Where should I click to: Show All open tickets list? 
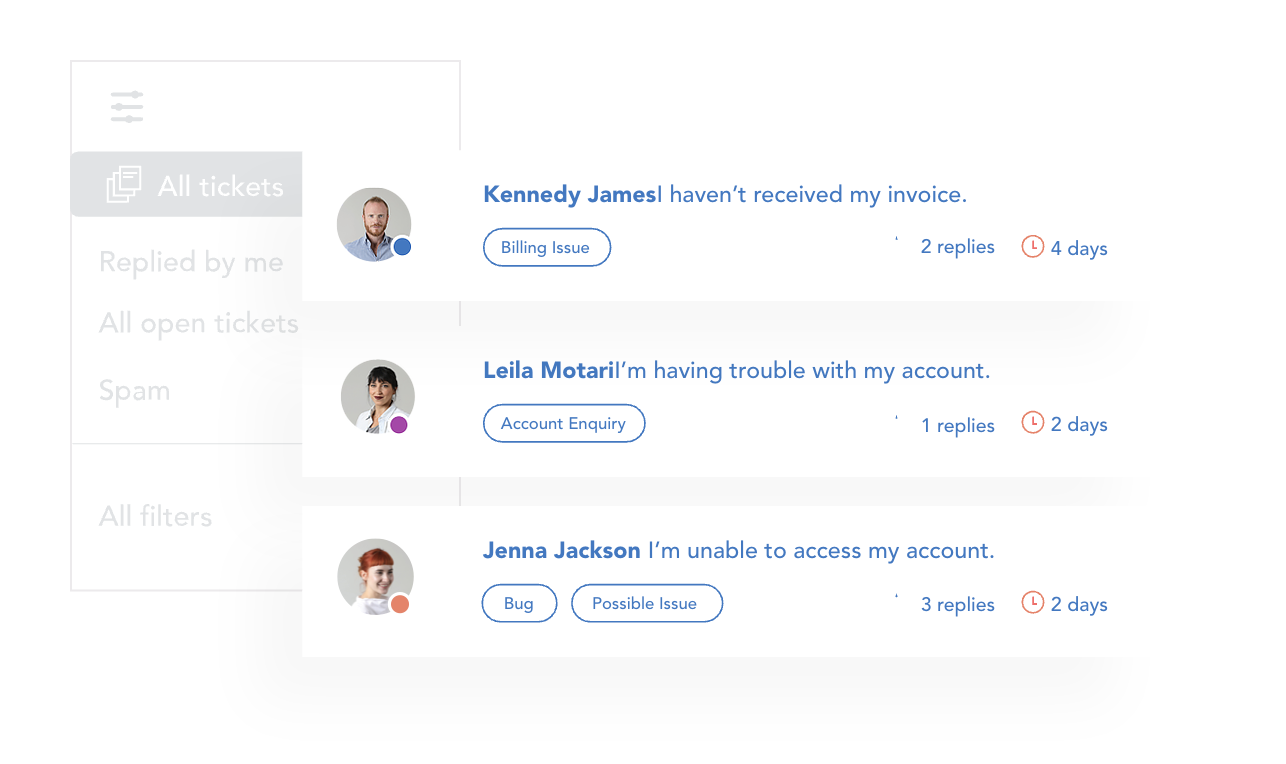coord(199,324)
